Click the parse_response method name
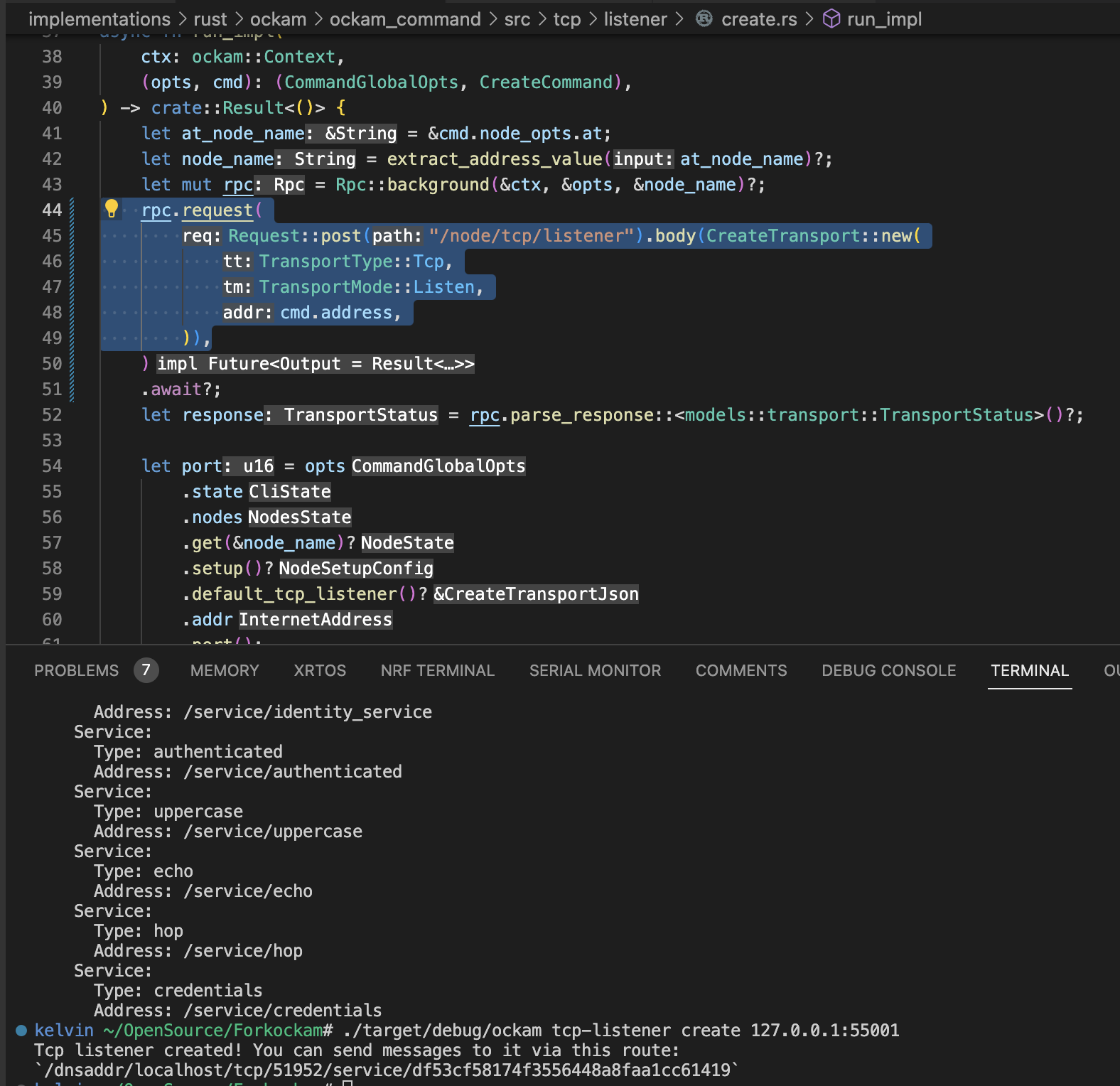This screenshot has height=1086, width=1120. (x=582, y=414)
